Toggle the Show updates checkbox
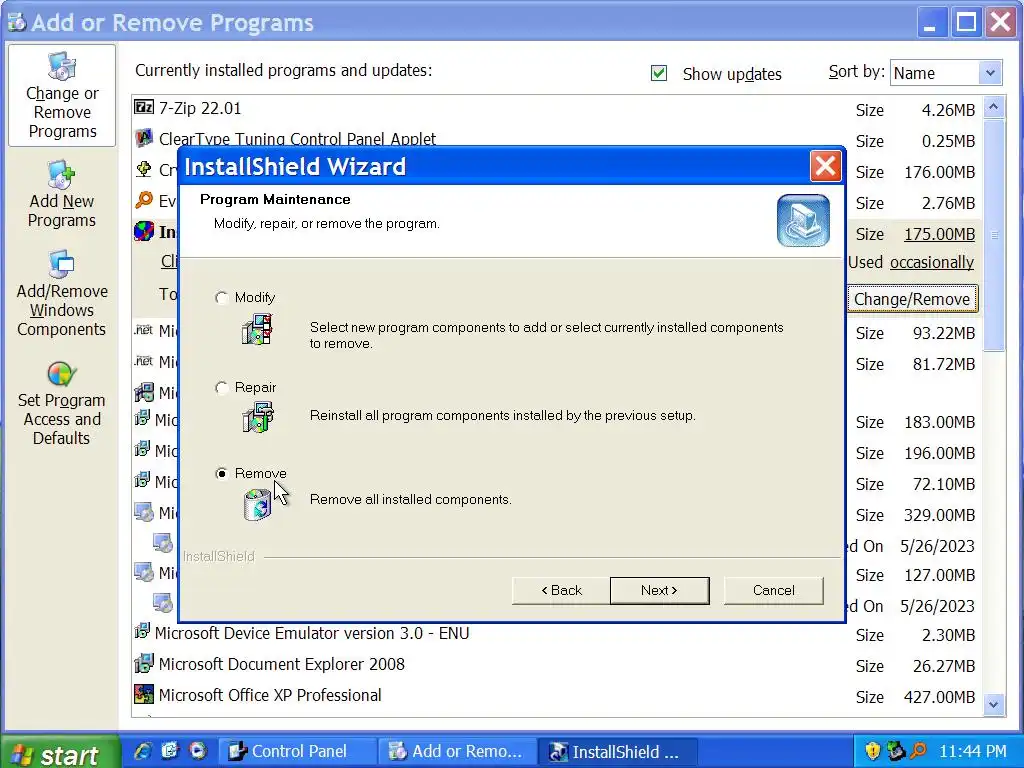Image resolution: width=1024 pixels, height=768 pixels. (659, 73)
